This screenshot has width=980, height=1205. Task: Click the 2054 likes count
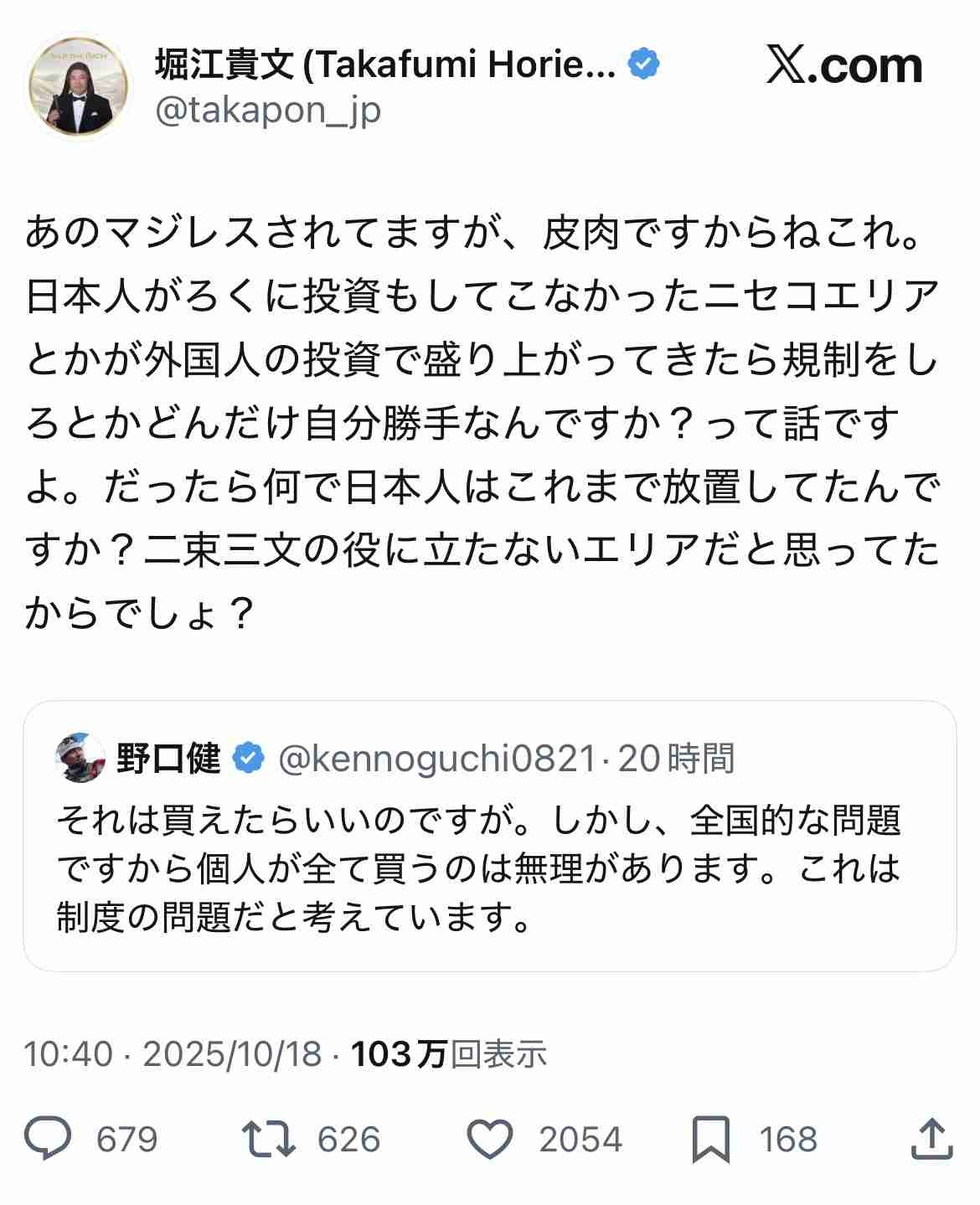click(x=580, y=1139)
